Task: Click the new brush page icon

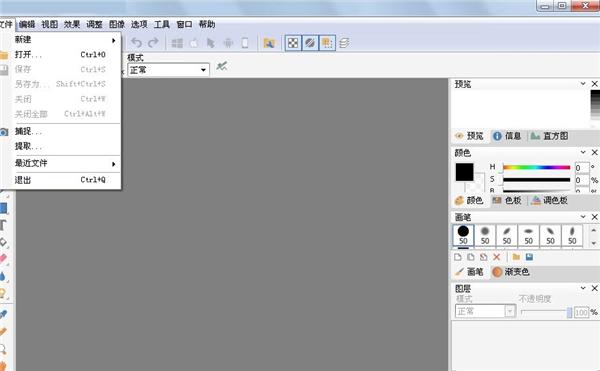Action: [458, 257]
